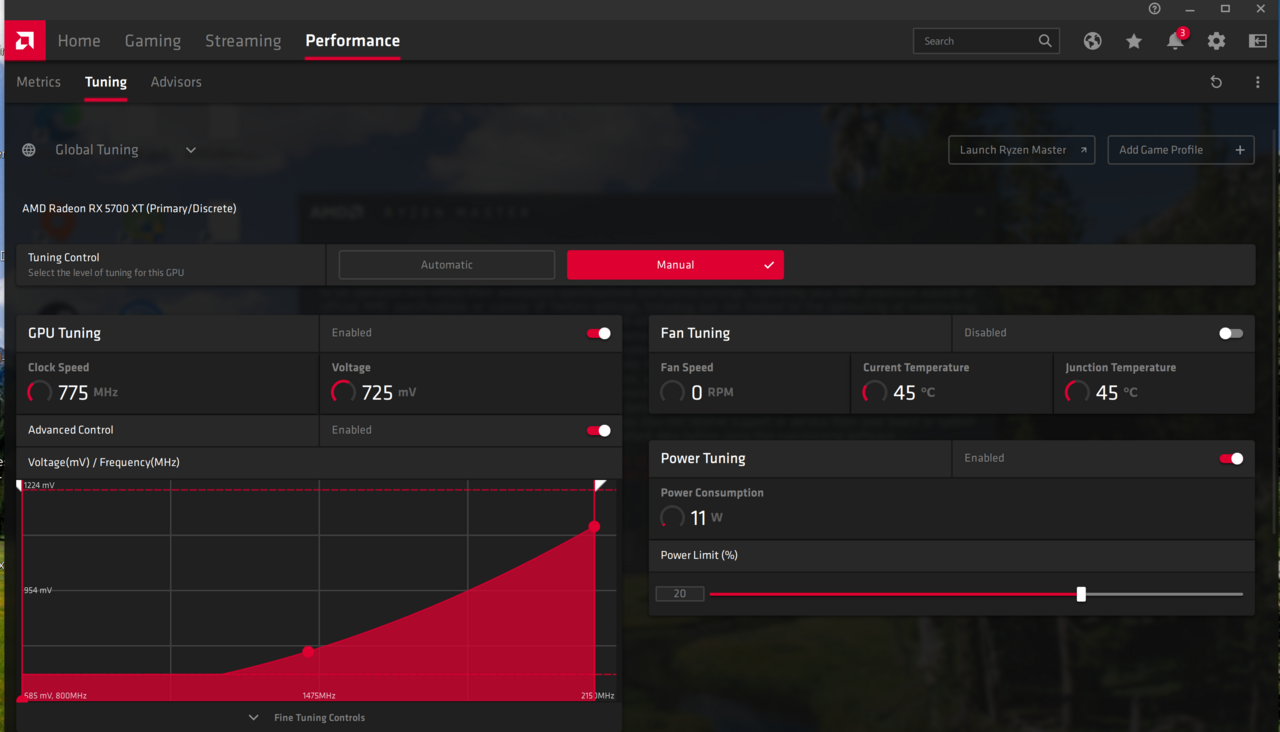The height and width of the screenshot is (732, 1280).
Task: Expand the Global Tuning dropdown
Action: pos(191,150)
